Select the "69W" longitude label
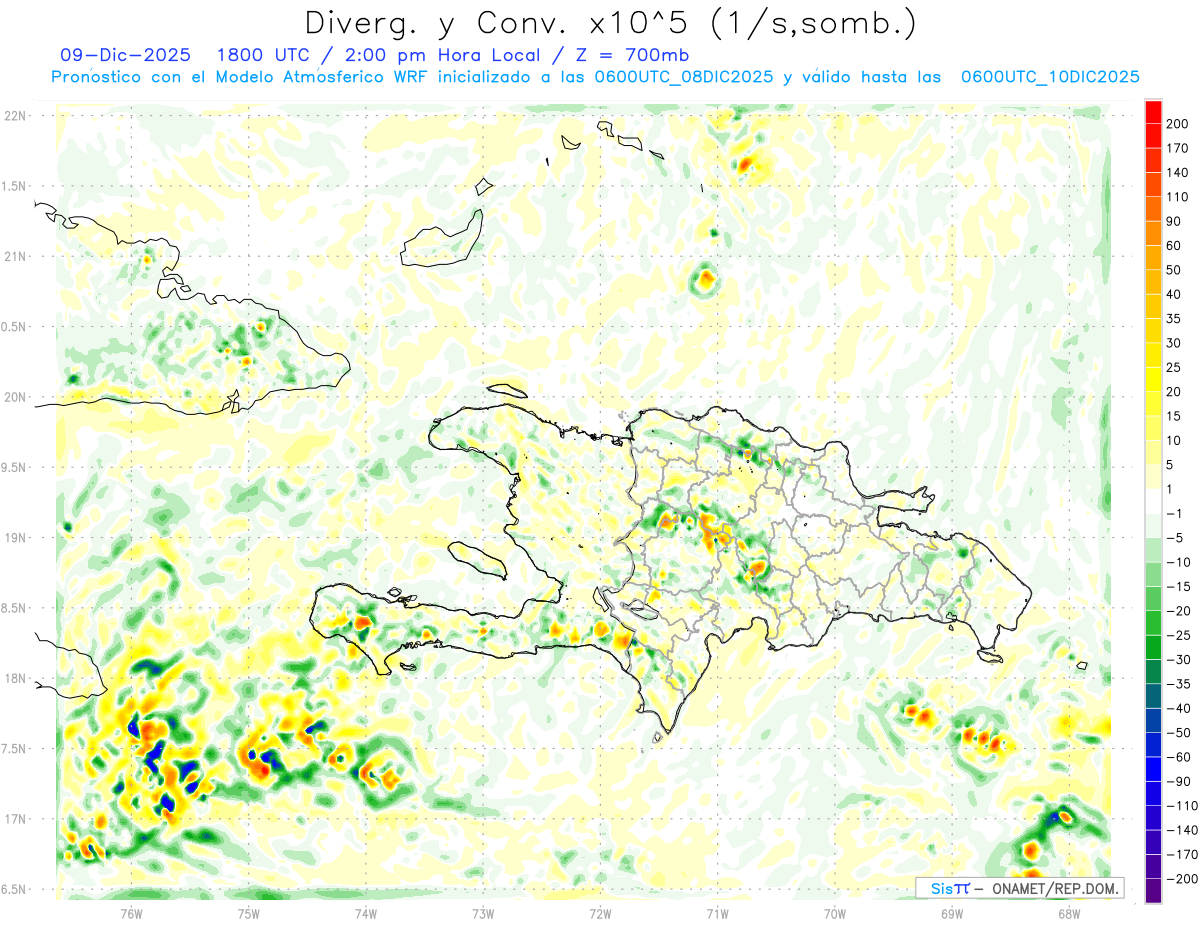The height and width of the screenshot is (927, 1200). pyautogui.click(x=952, y=914)
